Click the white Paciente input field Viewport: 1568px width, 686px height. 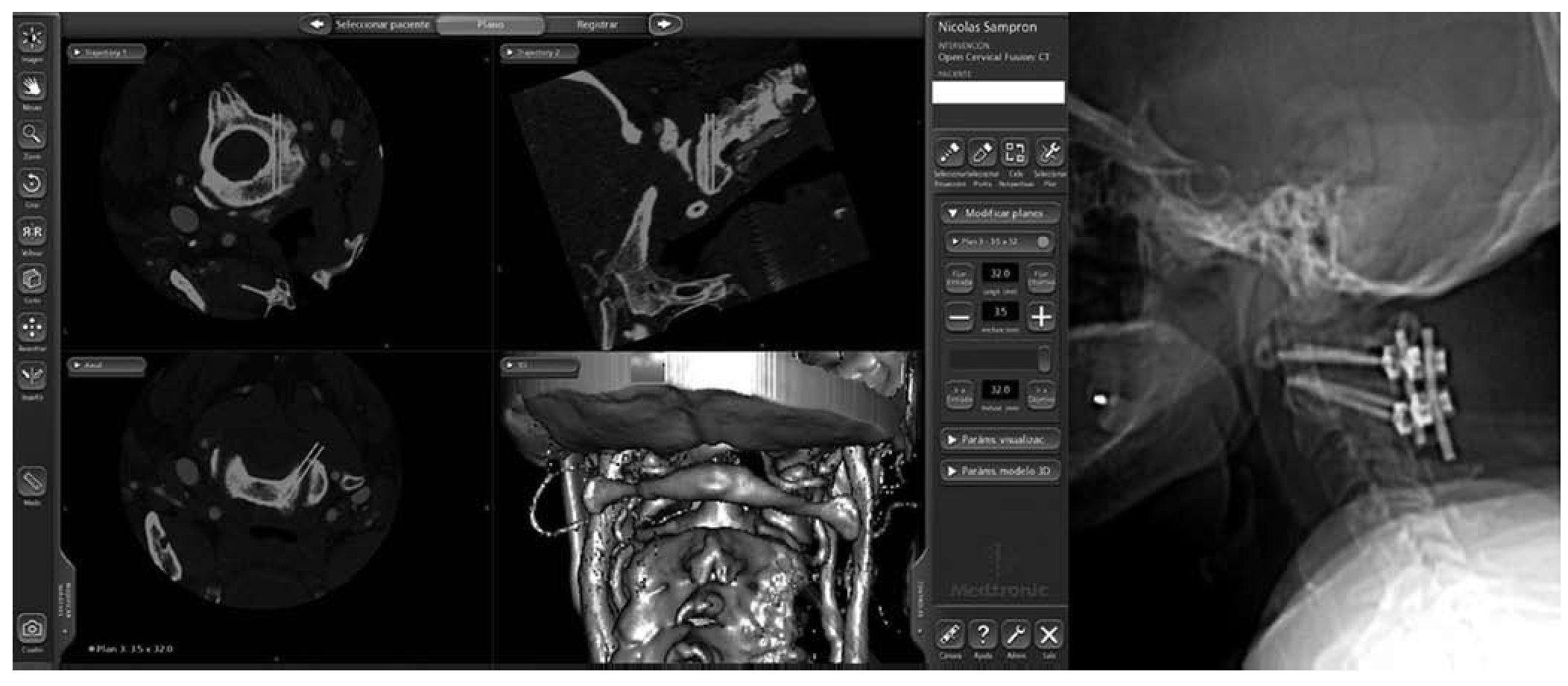998,92
